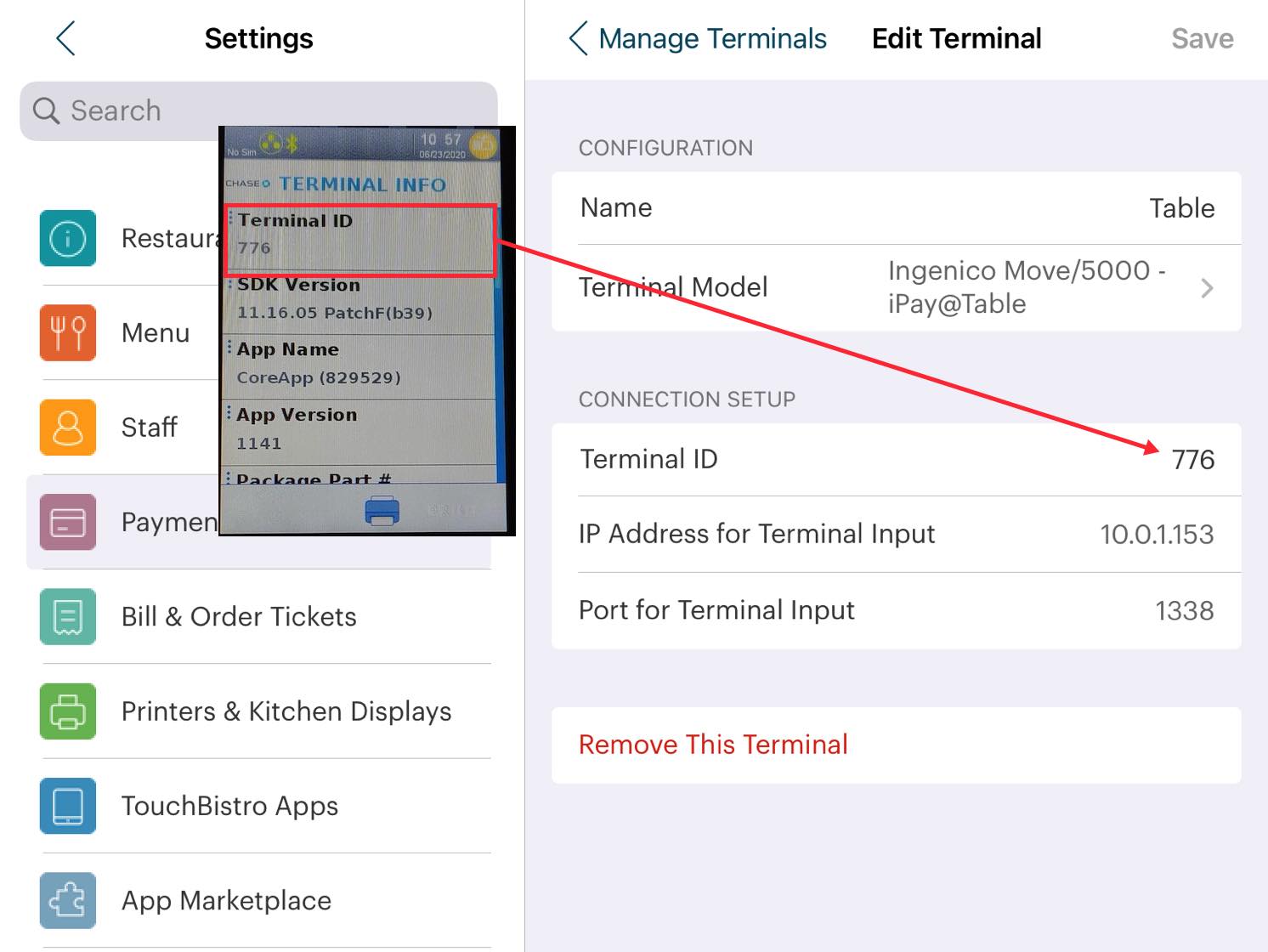This screenshot has height=952, width=1268.
Task: Go back using the Settings back arrow
Action: [65, 38]
